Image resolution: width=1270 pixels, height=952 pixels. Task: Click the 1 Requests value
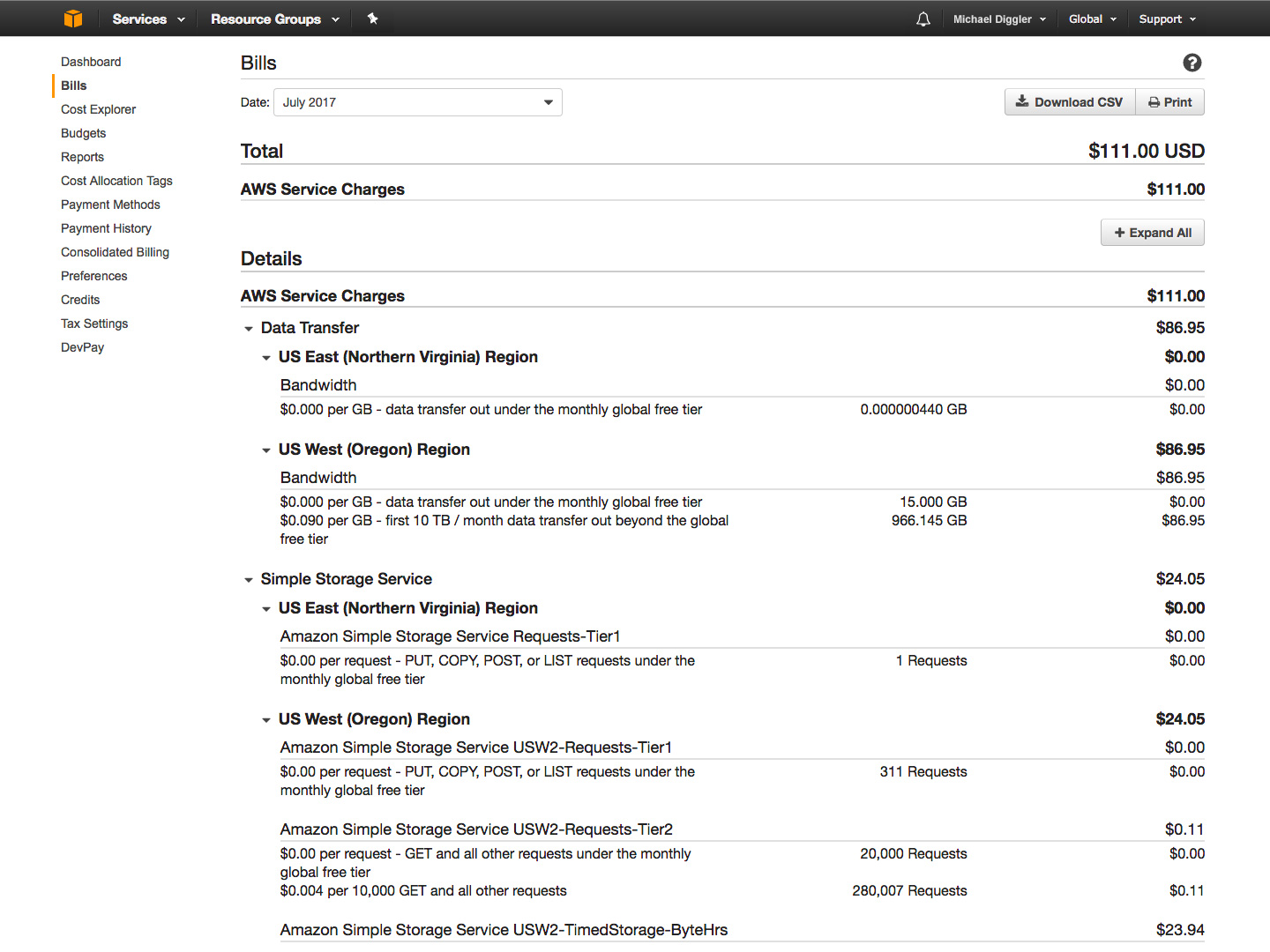[x=931, y=660]
